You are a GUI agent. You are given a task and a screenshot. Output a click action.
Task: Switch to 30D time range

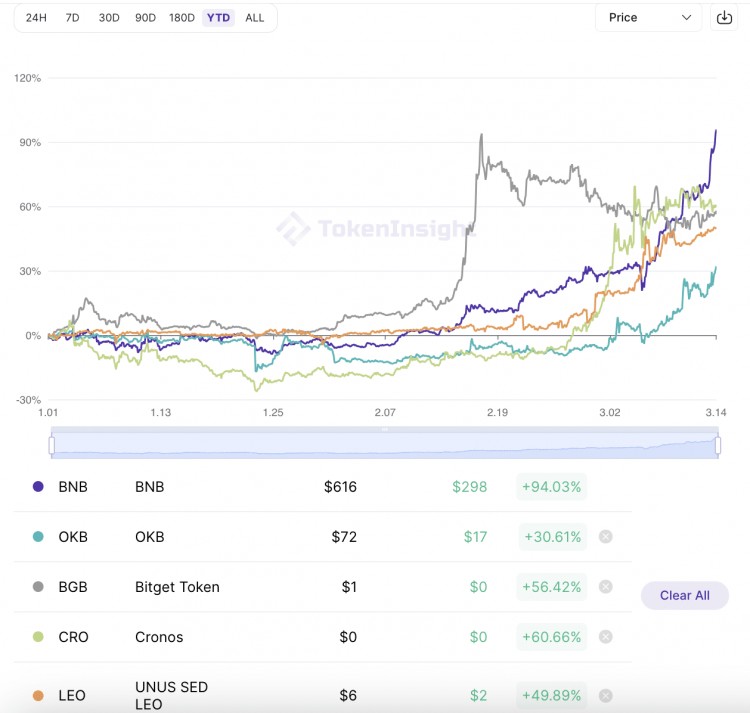click(x=109, y=18)
